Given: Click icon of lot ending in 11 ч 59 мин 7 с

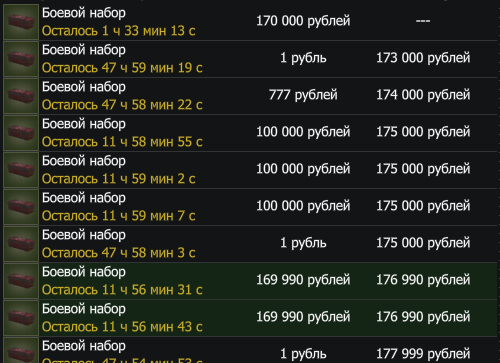Looking at the screenshot, I should (21, 207).
